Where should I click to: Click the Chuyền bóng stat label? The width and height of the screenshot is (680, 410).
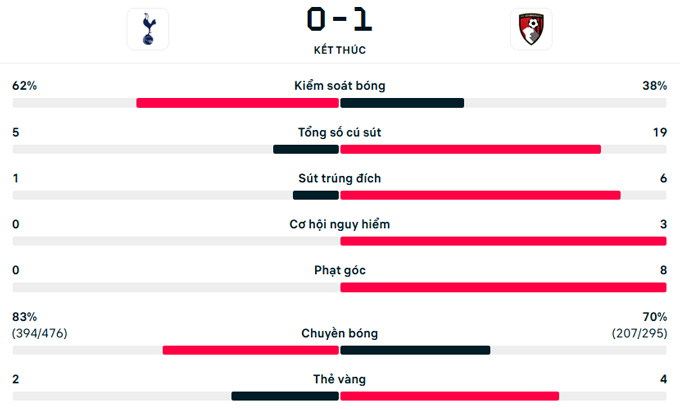(x=340, y=333)
